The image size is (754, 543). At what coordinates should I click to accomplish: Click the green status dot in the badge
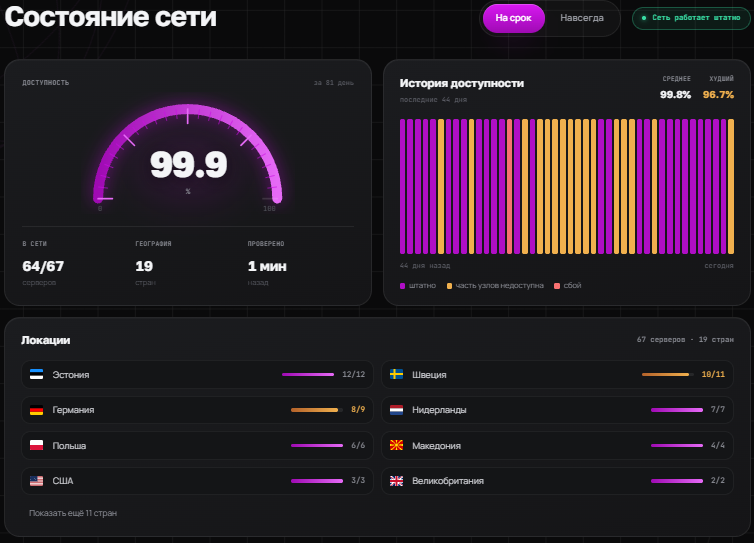pos(644,18)
